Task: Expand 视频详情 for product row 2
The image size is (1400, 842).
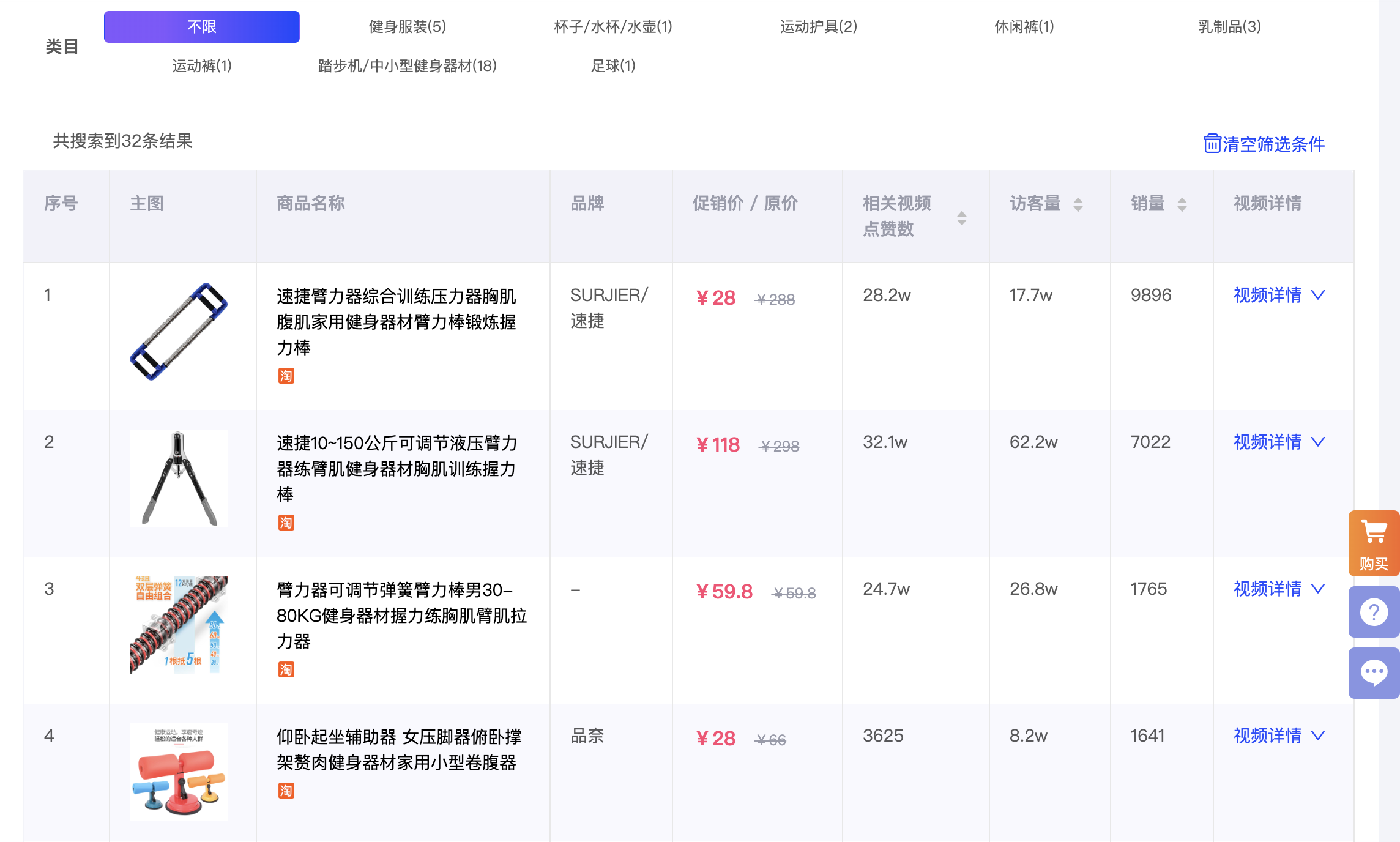Action: (1278, 442)
